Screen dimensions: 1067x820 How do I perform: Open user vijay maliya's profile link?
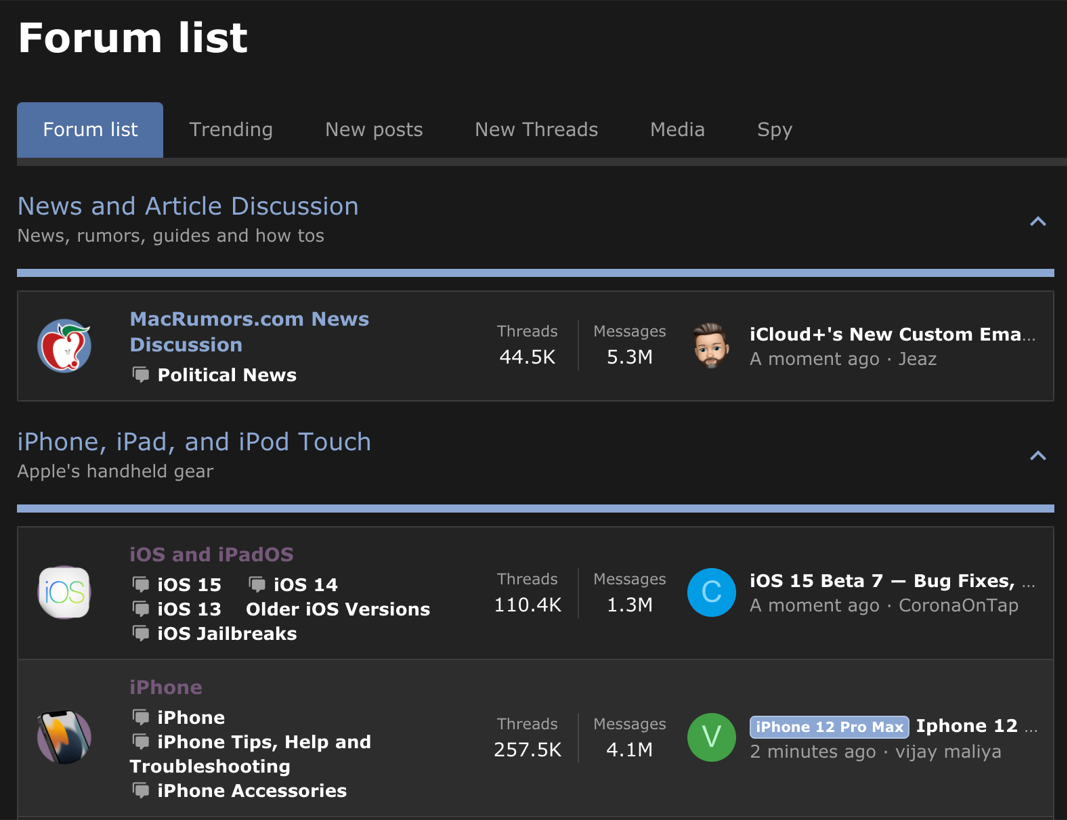(x=948, y=752)
